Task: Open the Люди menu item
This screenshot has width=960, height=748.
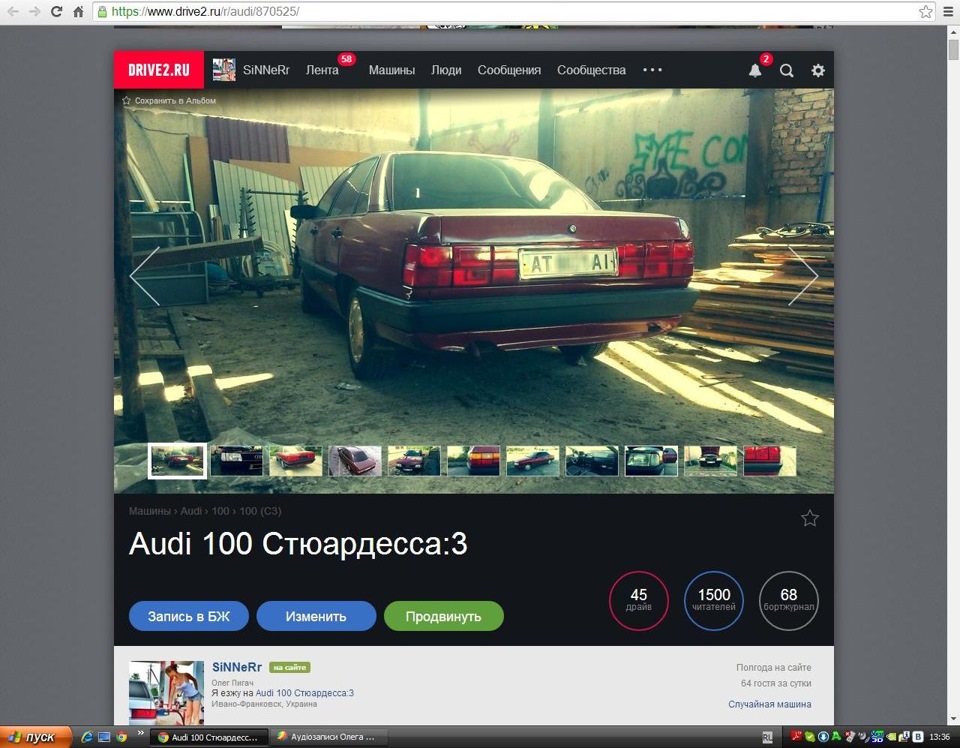Action: coord(446,70)
